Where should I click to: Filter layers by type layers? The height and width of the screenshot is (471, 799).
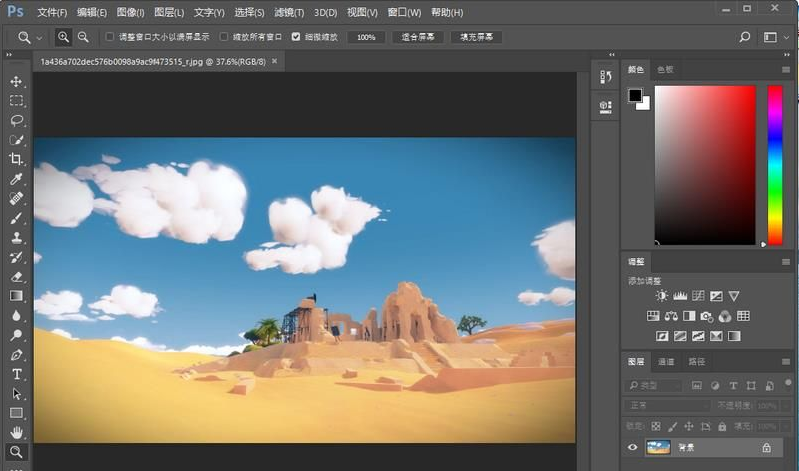(x=733, y=386)
